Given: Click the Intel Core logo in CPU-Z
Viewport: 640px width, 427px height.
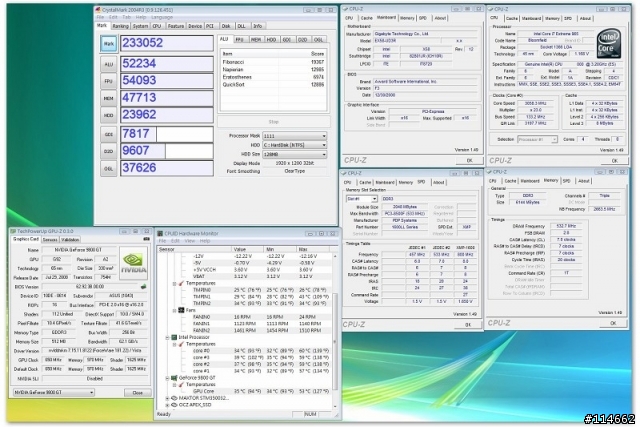Looking at the screenshot, I should click(609, 44).
